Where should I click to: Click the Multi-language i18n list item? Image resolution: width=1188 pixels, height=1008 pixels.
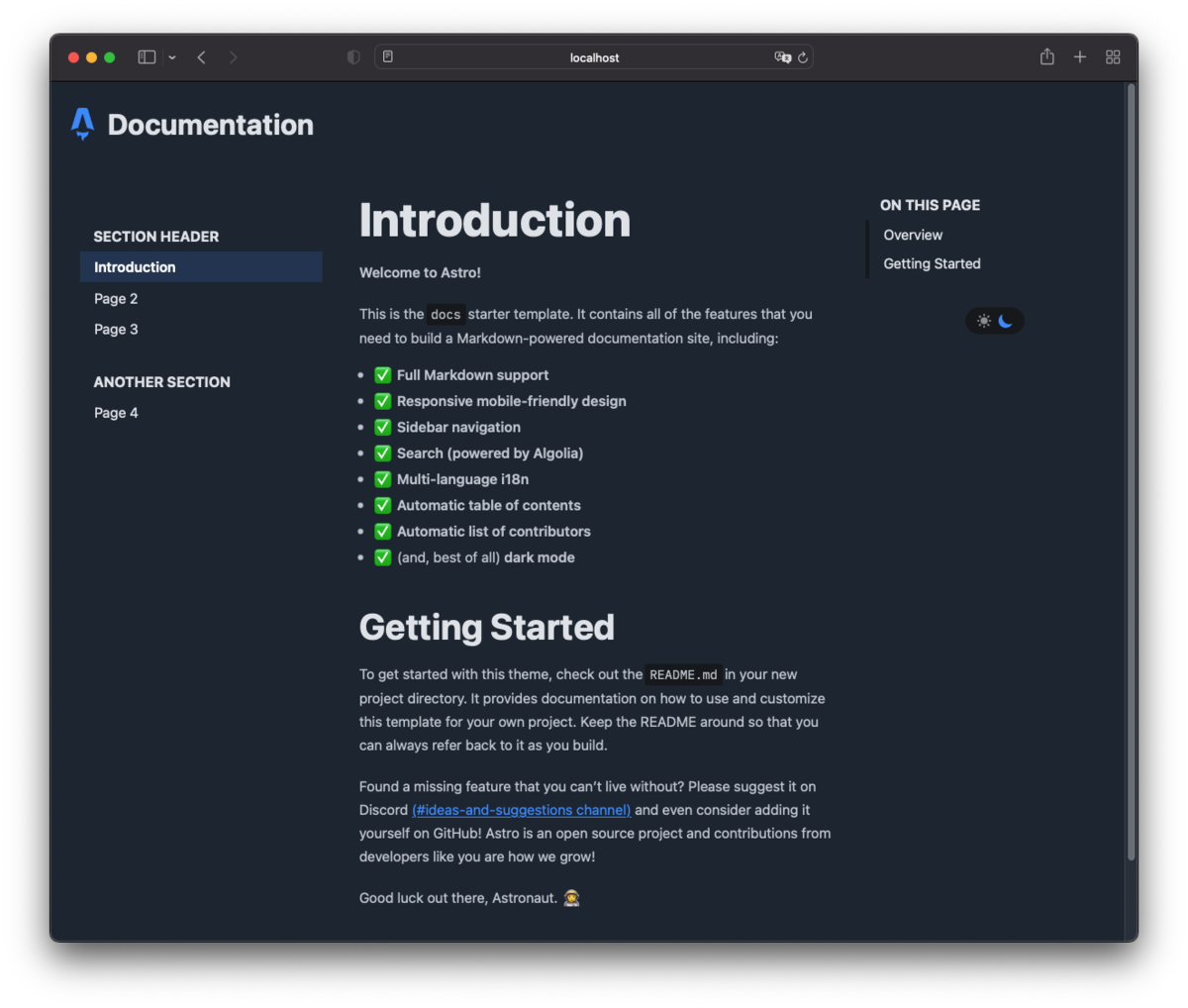pos(462,479)
